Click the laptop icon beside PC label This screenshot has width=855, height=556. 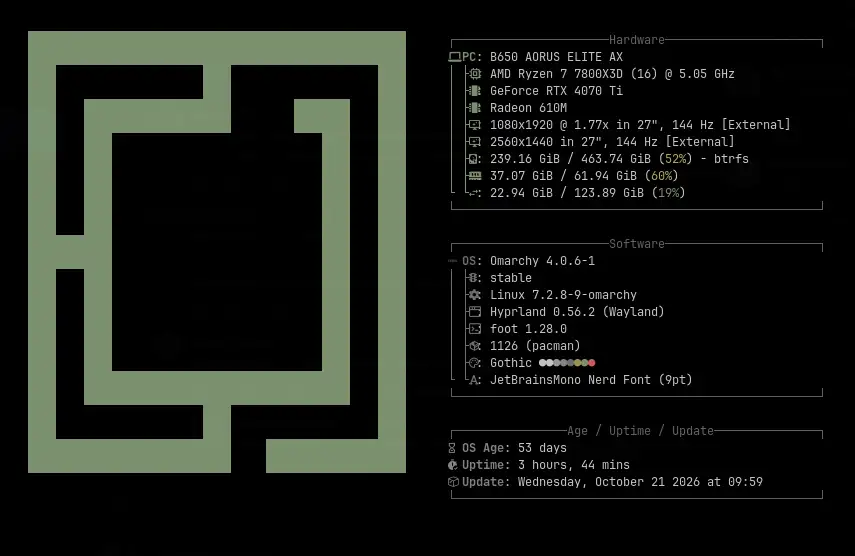[x=455, y=57]
